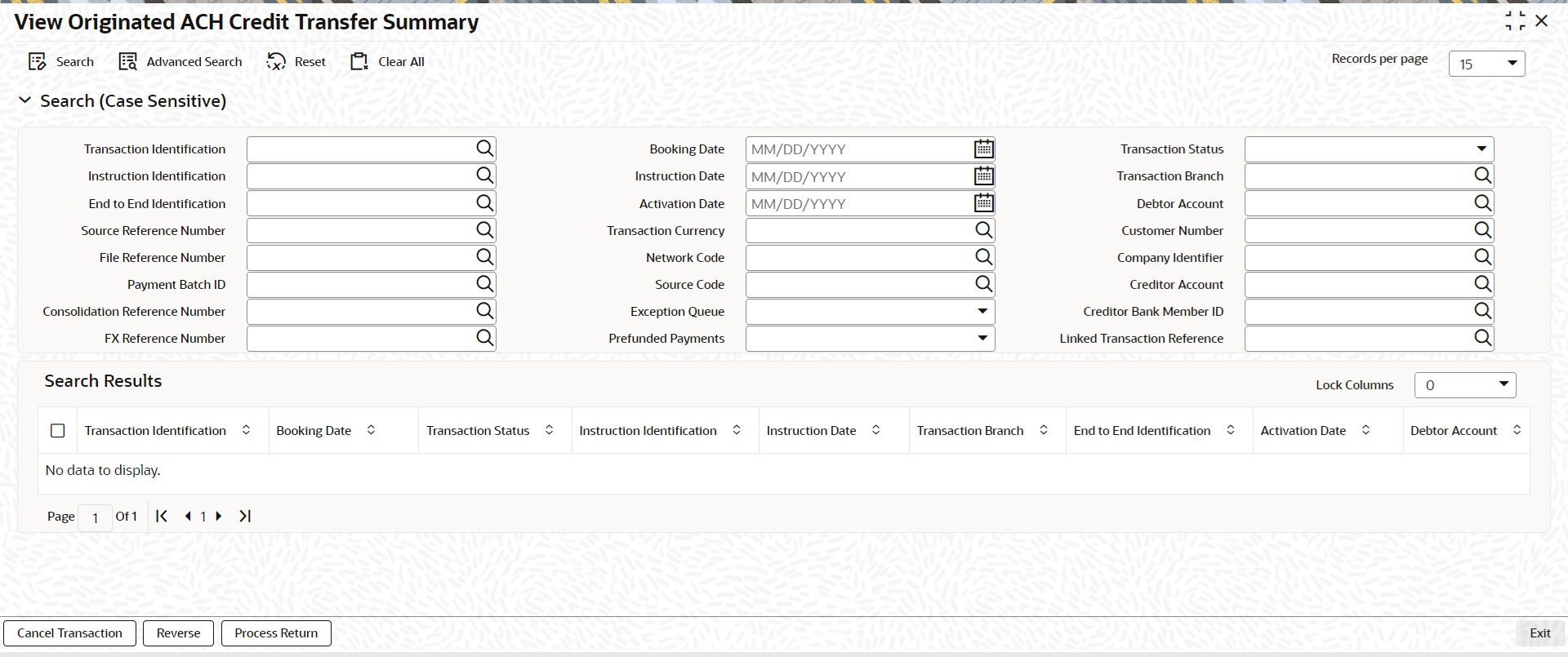Click the Customer Number input field
Viewport: 1568px width, 657px height.
(x=1358, y=230)
